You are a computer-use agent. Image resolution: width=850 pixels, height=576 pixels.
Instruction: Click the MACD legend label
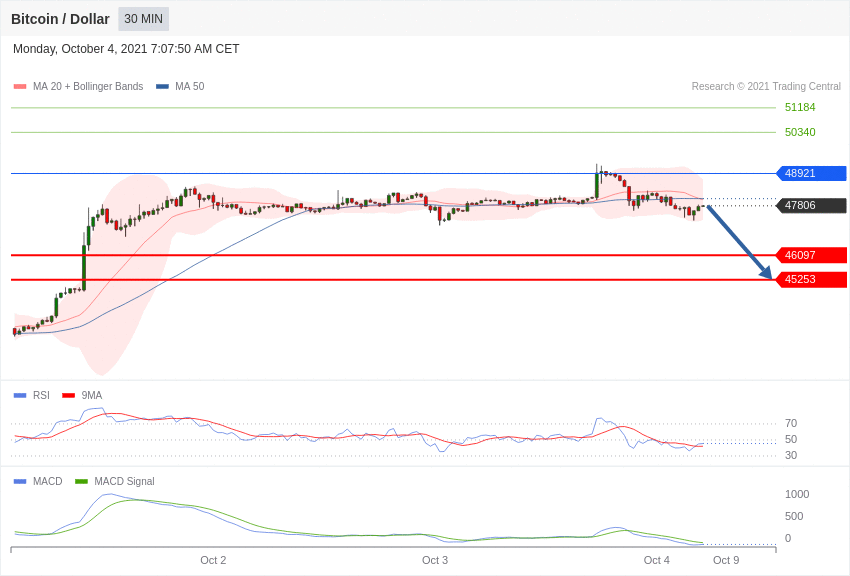click(x=48, y=481)
